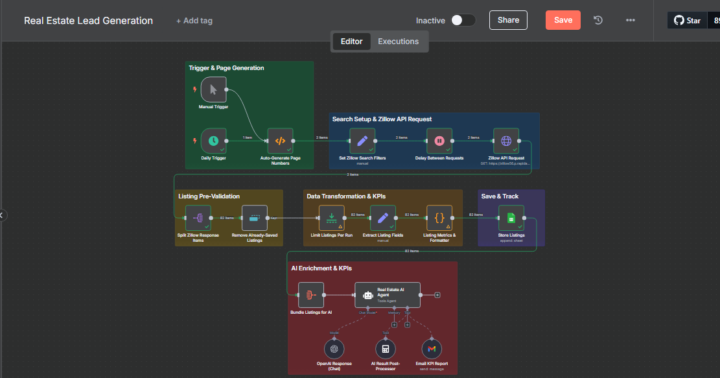Click the OpenAI Response chat model node

coord(334,349)
